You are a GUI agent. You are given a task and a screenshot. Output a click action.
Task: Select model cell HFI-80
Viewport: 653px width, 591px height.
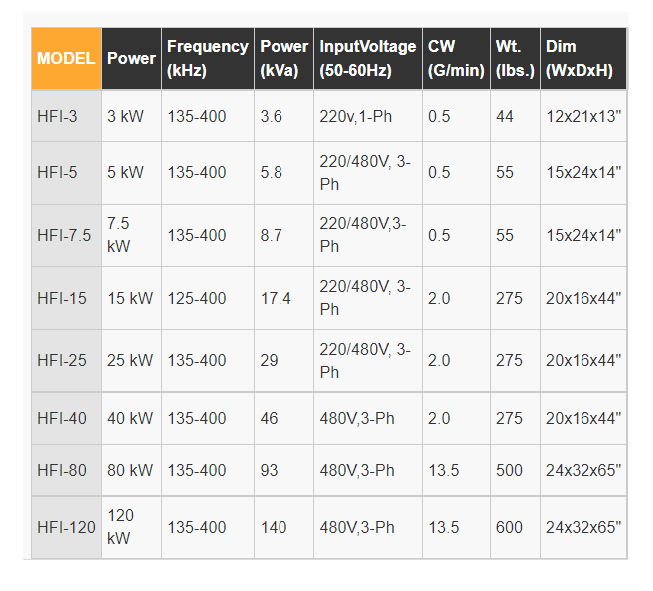[66, 470]
